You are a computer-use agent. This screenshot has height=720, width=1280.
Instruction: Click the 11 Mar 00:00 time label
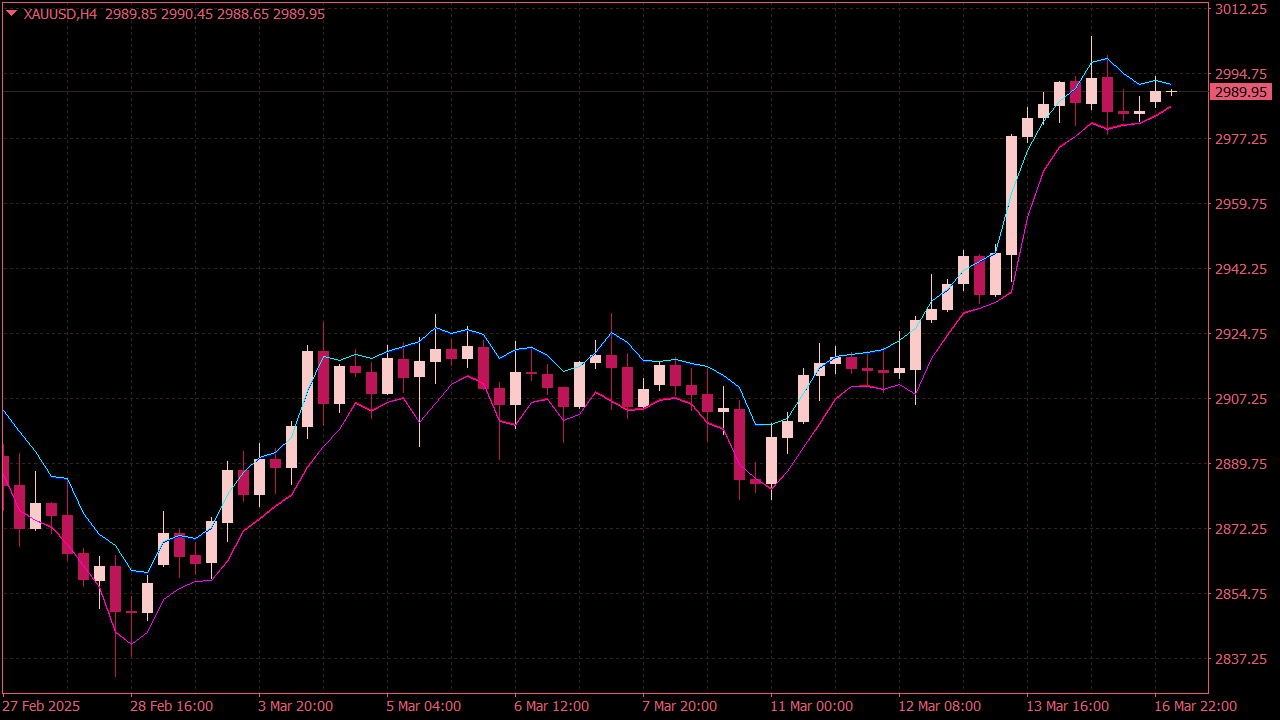point(812,706)
